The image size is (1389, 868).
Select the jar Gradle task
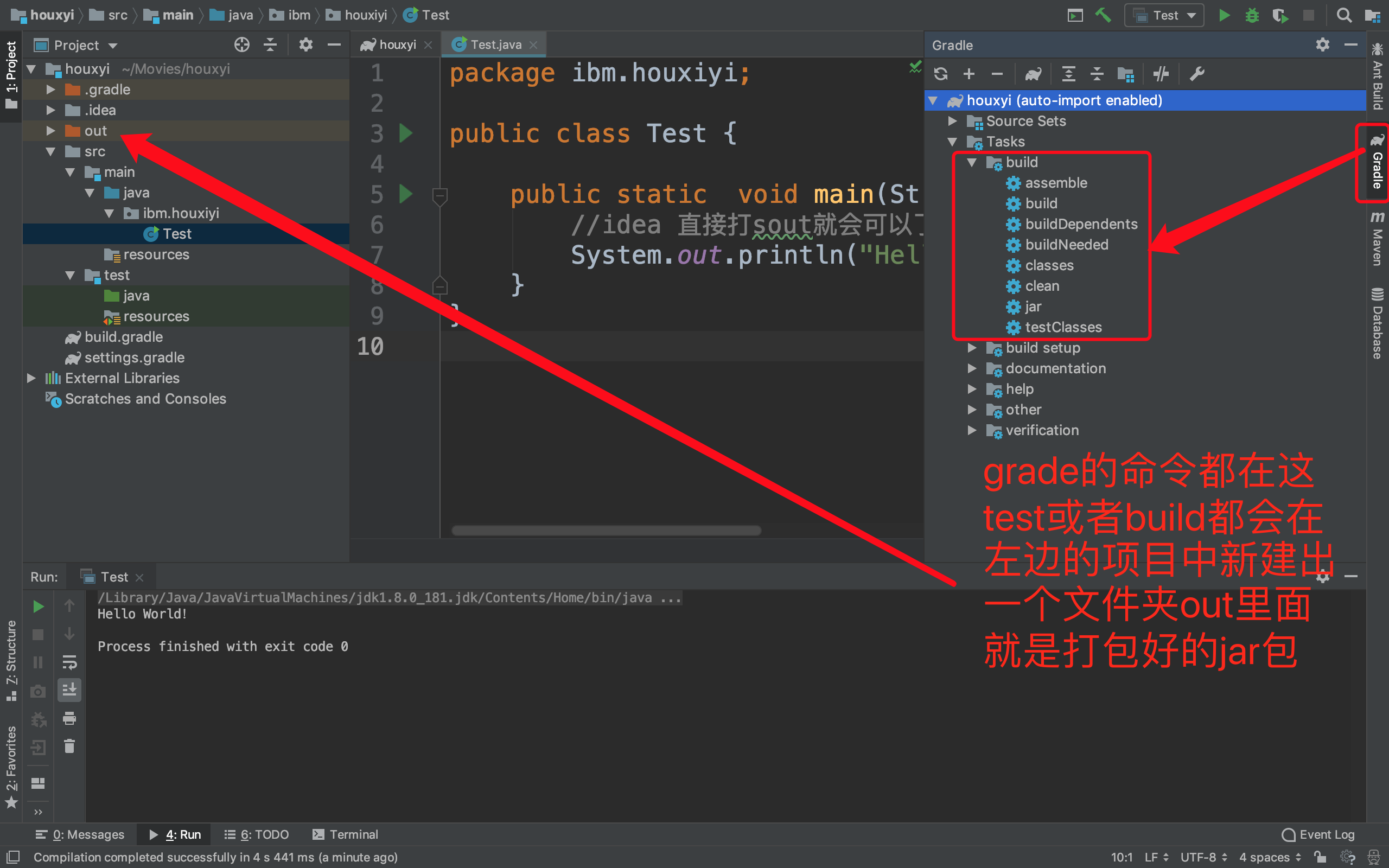(1033, 307)
